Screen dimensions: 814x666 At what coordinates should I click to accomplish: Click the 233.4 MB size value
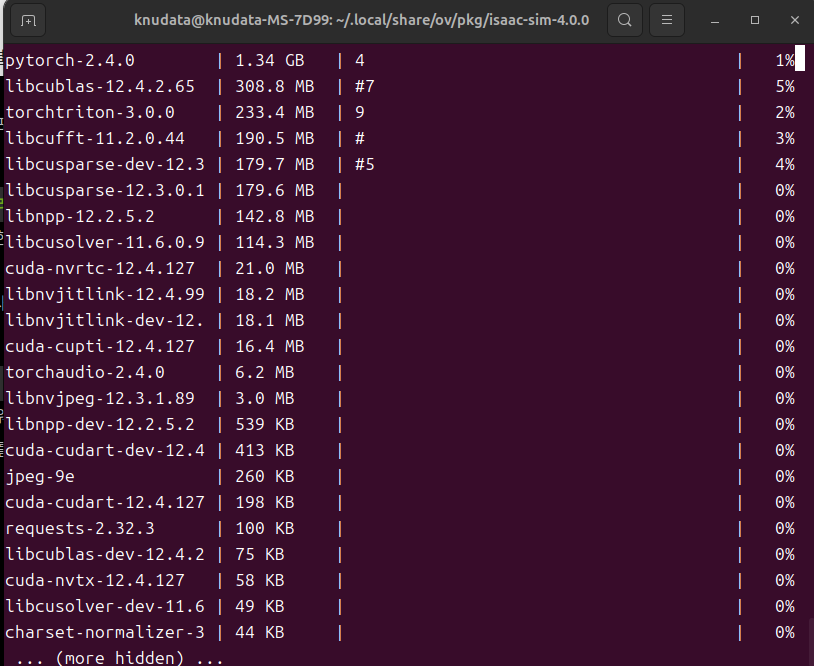(x=275, y=113)
